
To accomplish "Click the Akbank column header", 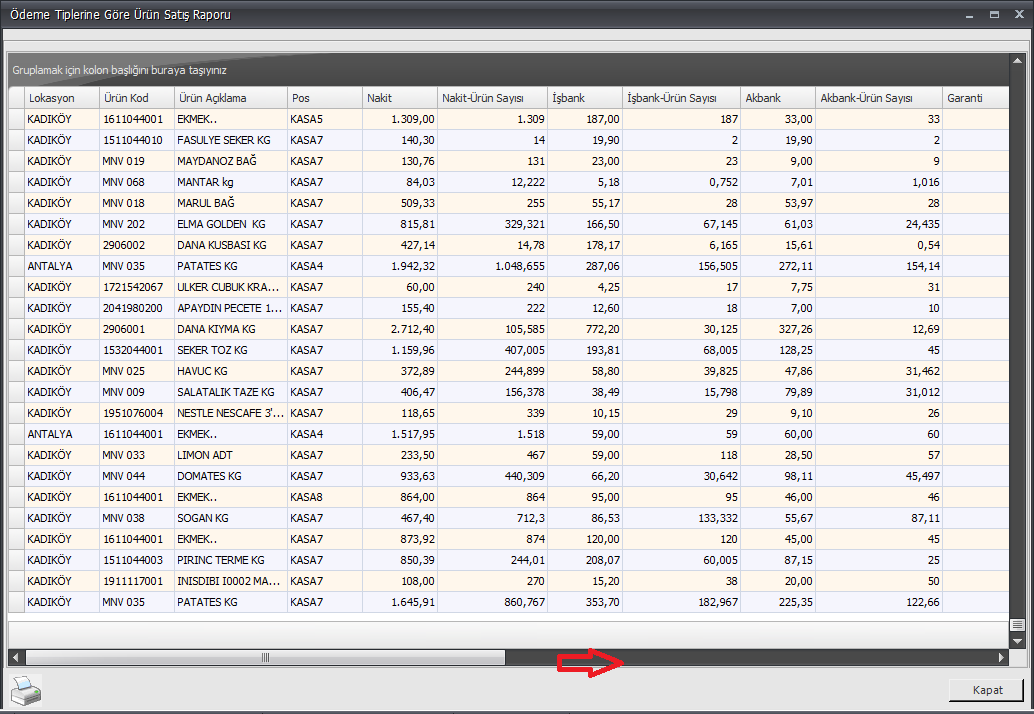I will [777, 98].
